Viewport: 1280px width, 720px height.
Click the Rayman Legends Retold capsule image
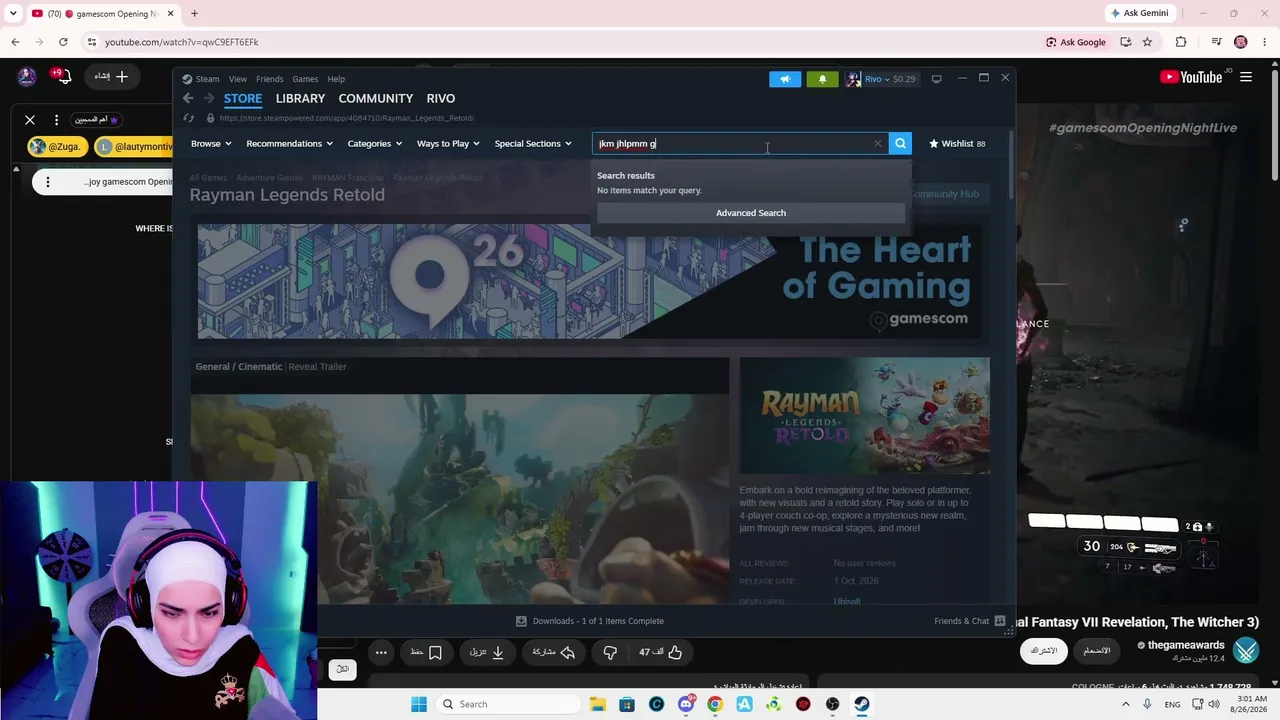[865, 415]
